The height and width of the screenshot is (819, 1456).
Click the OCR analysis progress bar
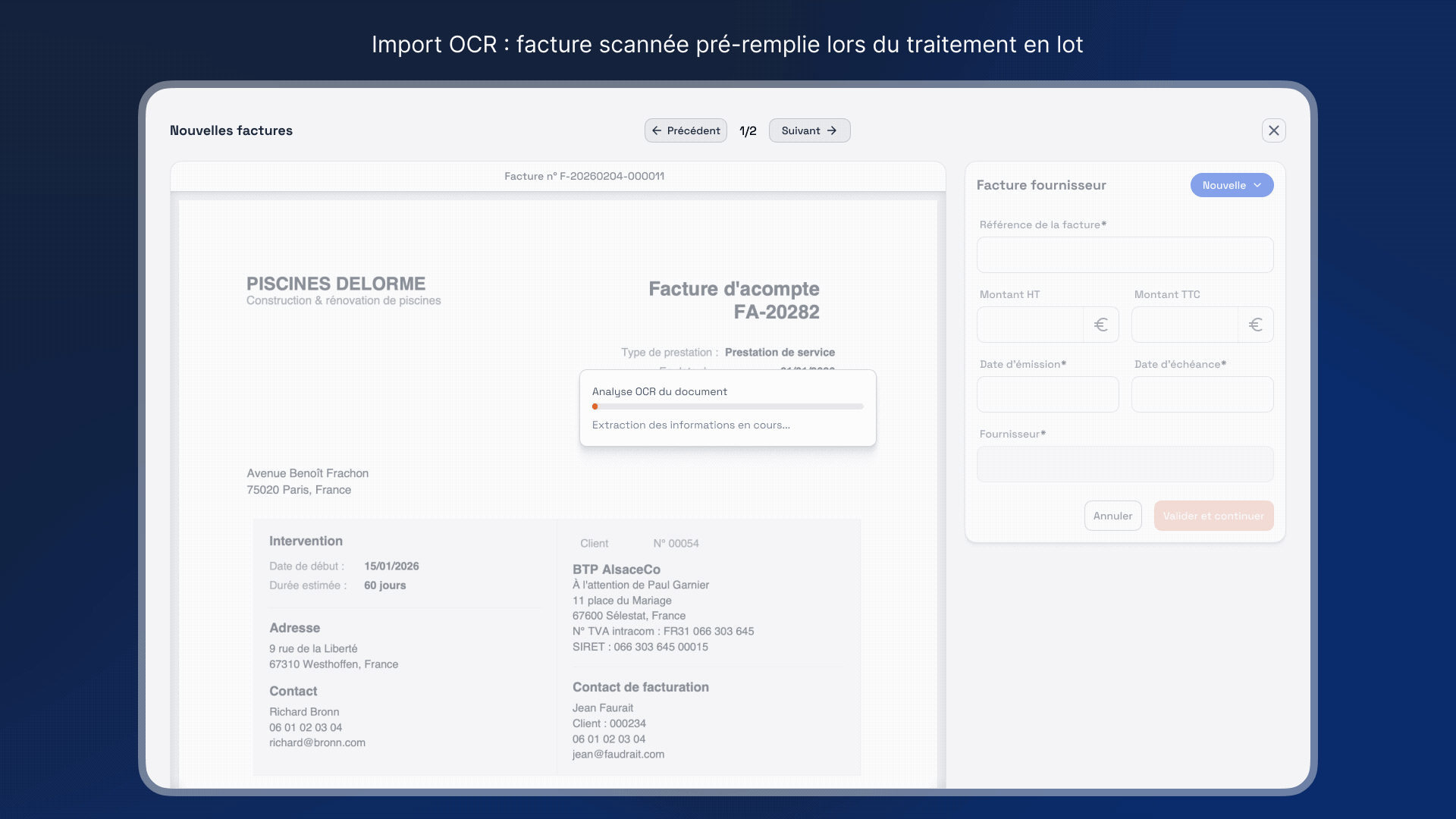(x=727, y=406)
